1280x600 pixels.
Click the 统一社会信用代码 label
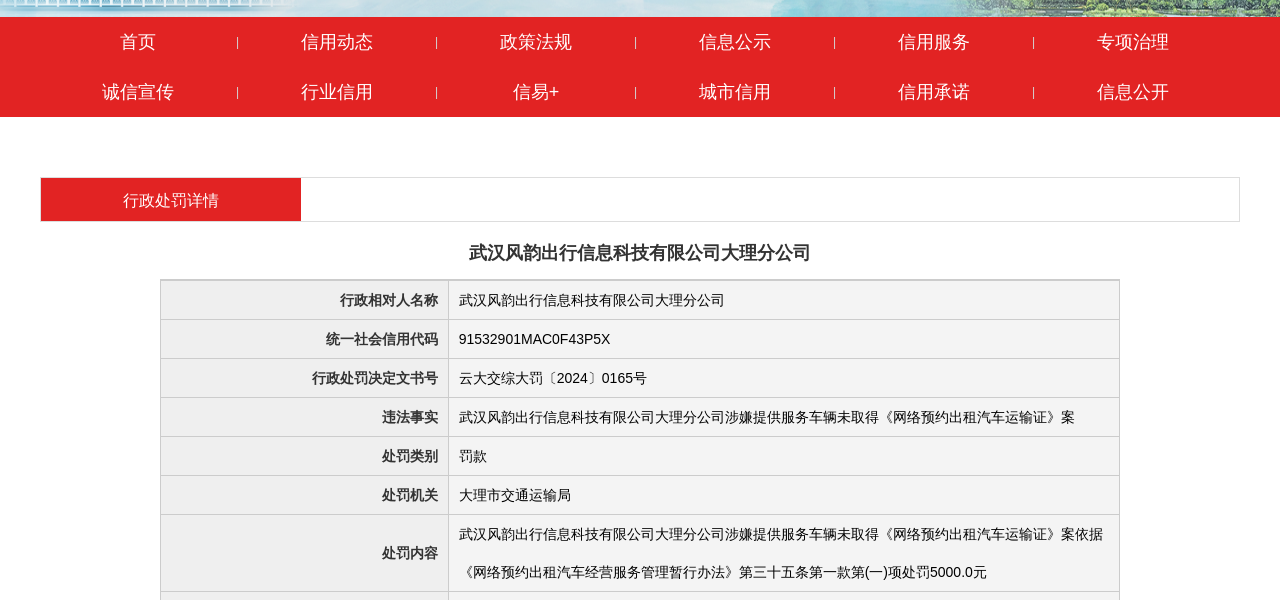[382, 339]
